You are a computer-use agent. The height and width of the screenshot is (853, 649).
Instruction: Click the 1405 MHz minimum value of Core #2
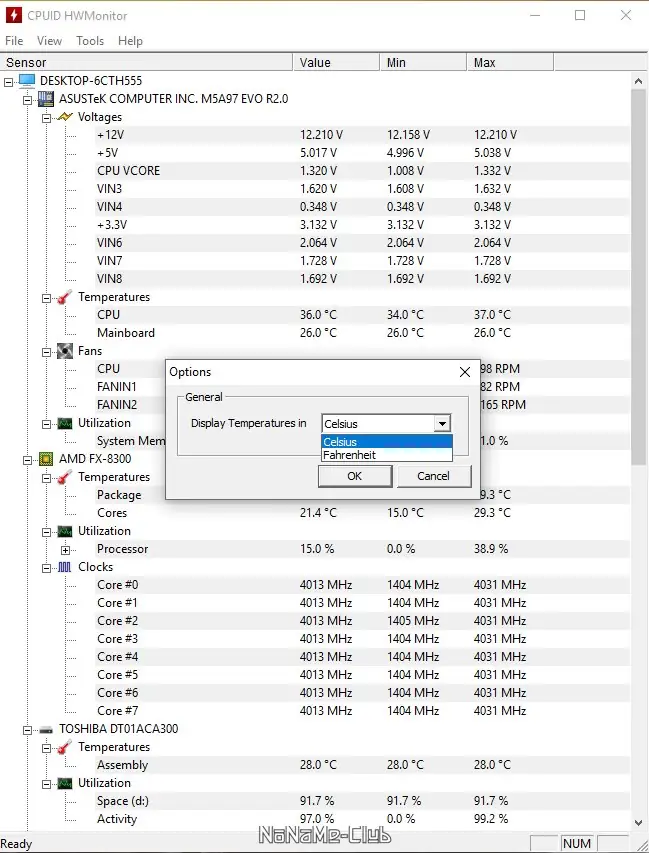(413, 621)
